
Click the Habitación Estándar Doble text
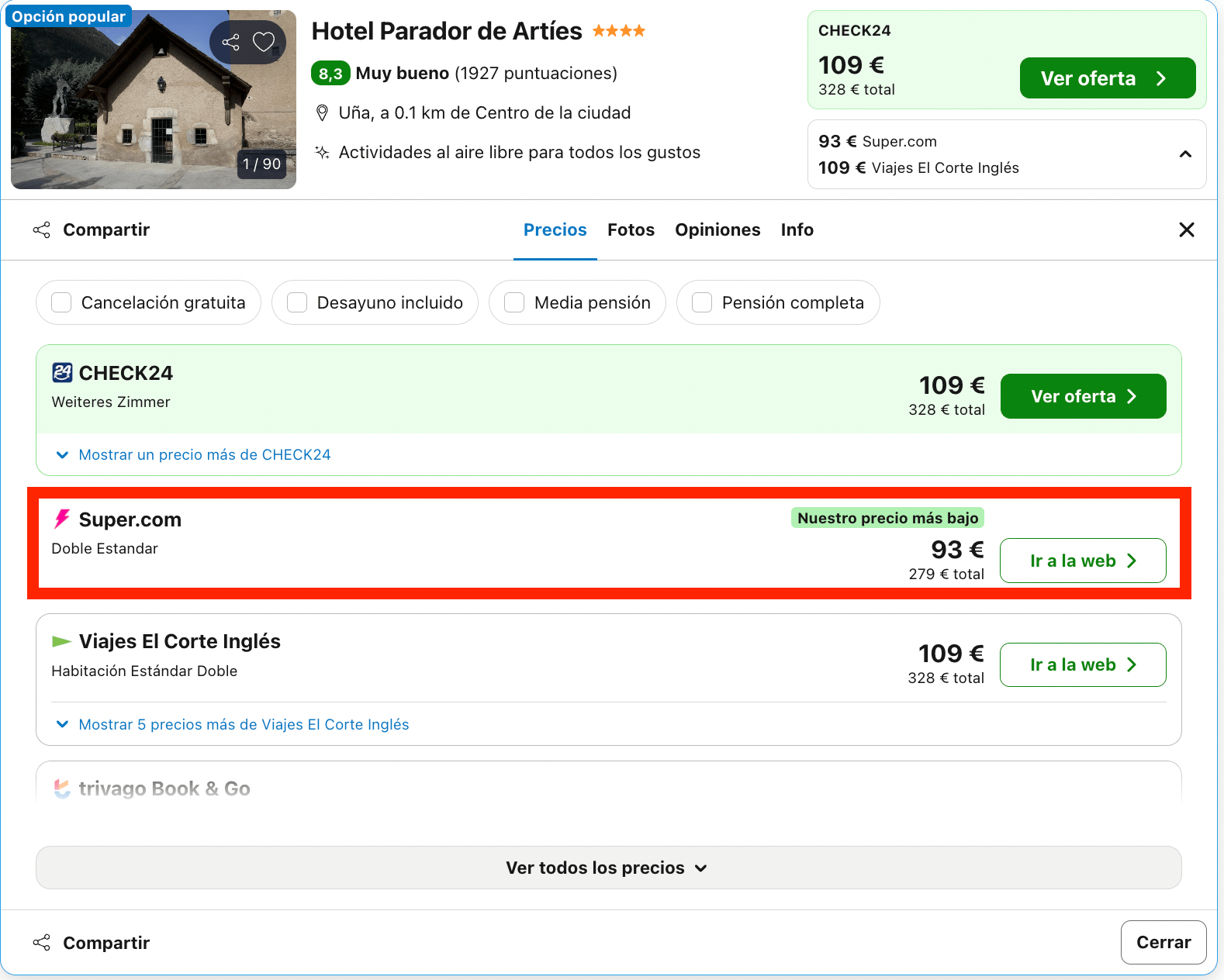click(144, 671)
